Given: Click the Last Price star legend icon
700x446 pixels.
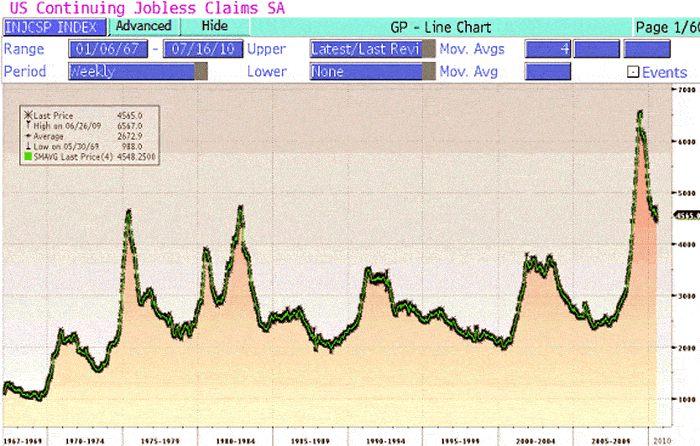Looking at the screenshot, I should coord(27,118).
